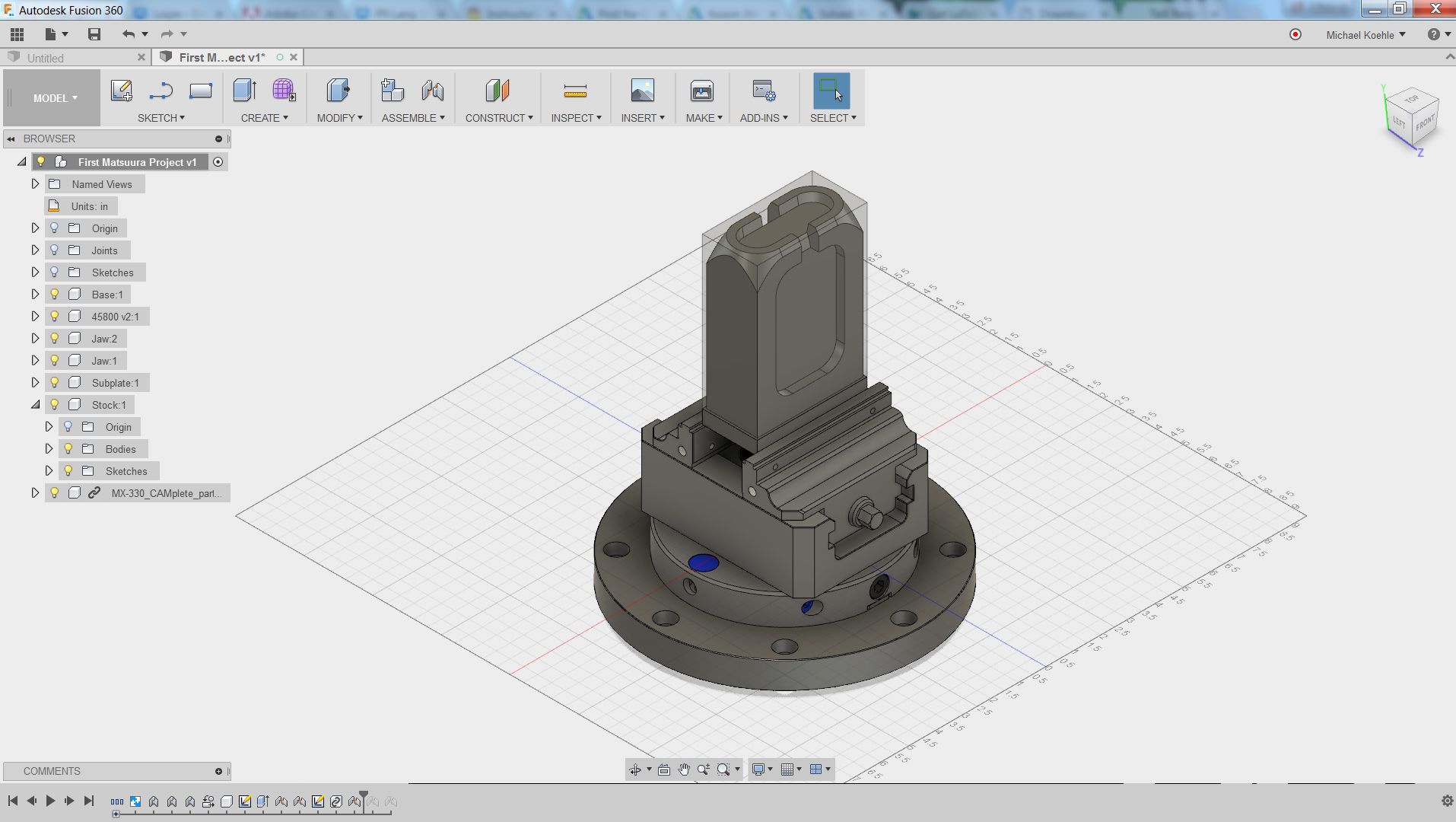1456x822 pixels.
Task: Open the Michael Koehle account menu
Action: (1362, 35)
